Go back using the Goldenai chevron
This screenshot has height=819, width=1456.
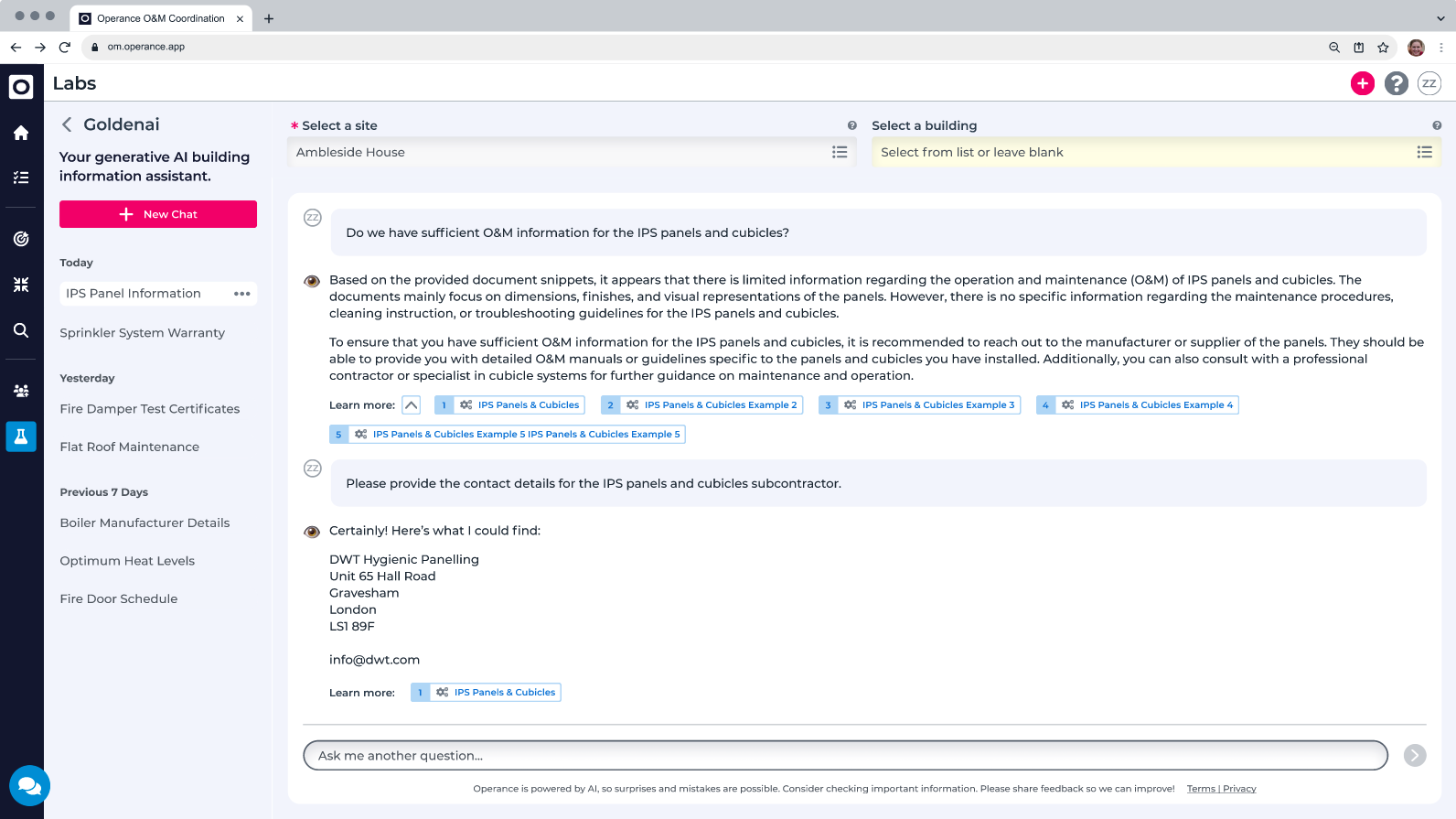pyautogui.click(x=67, y=124)
